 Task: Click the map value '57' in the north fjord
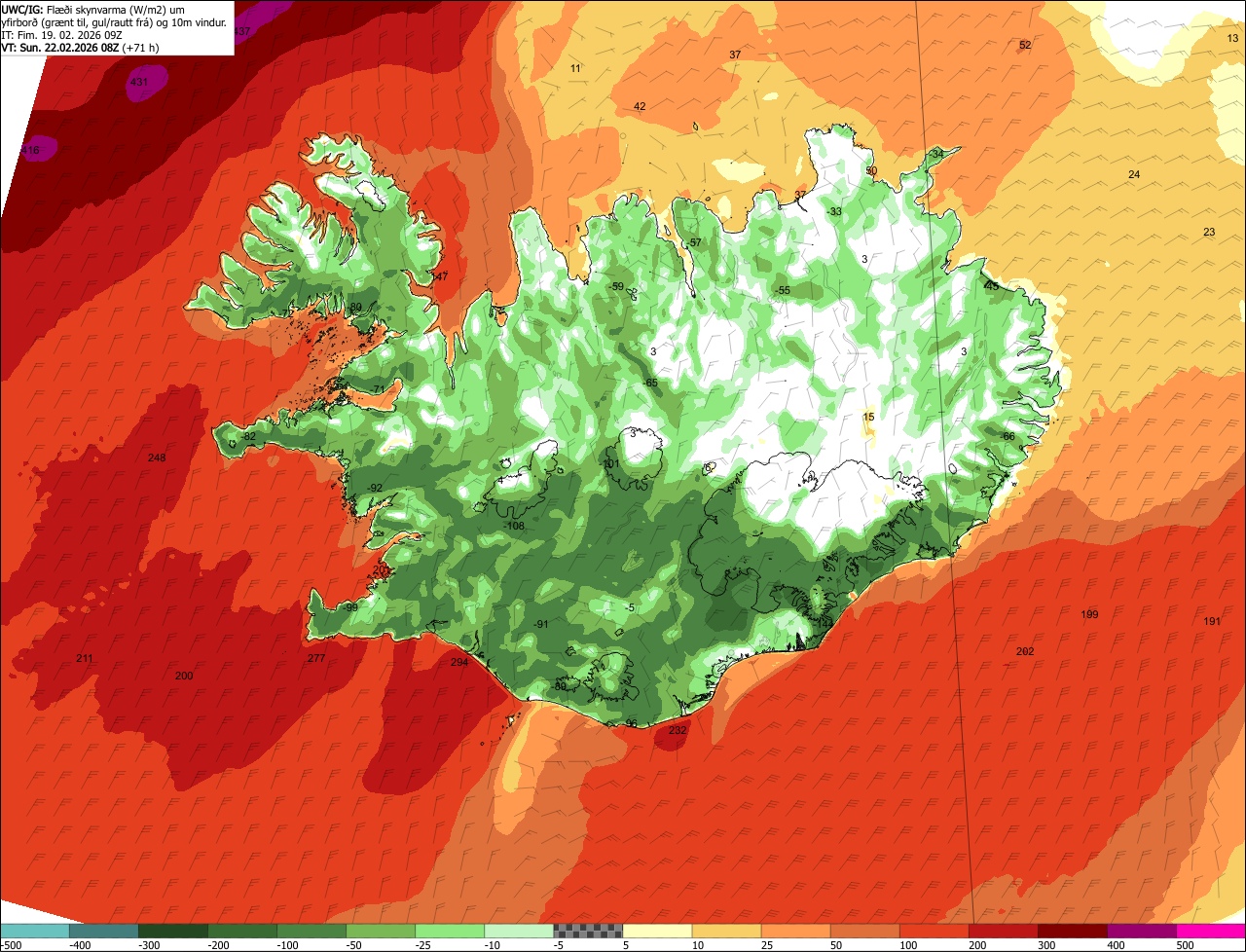click(x=695, y=242)
